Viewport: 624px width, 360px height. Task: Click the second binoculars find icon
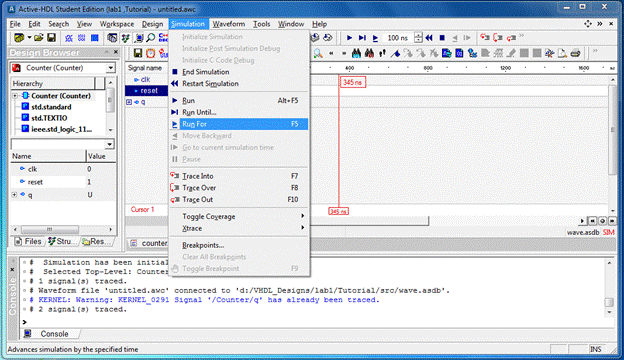click(x=369, y=53)
